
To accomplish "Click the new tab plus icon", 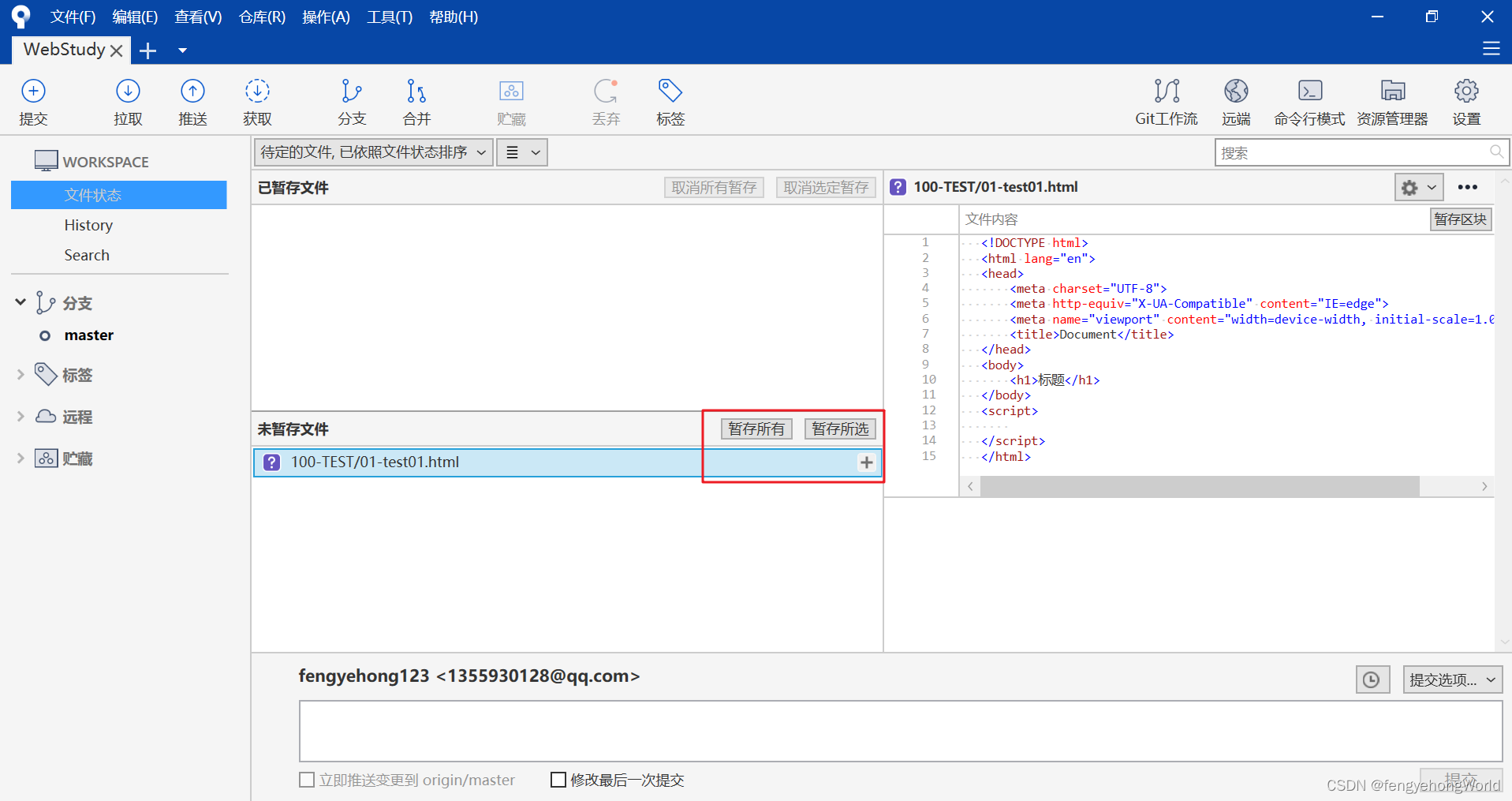I will pyautogui.click(x=147, y=51).
